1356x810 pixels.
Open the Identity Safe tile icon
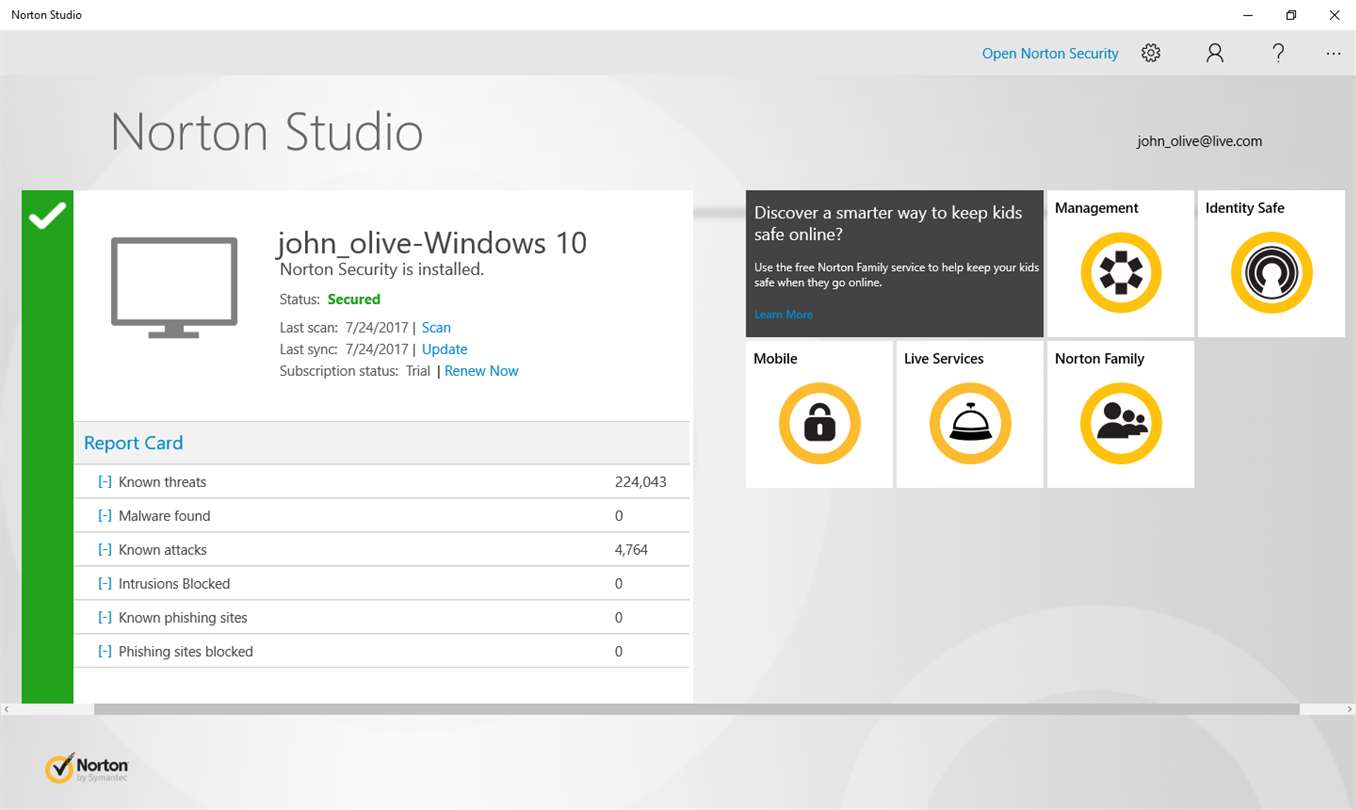point(1271,273)
